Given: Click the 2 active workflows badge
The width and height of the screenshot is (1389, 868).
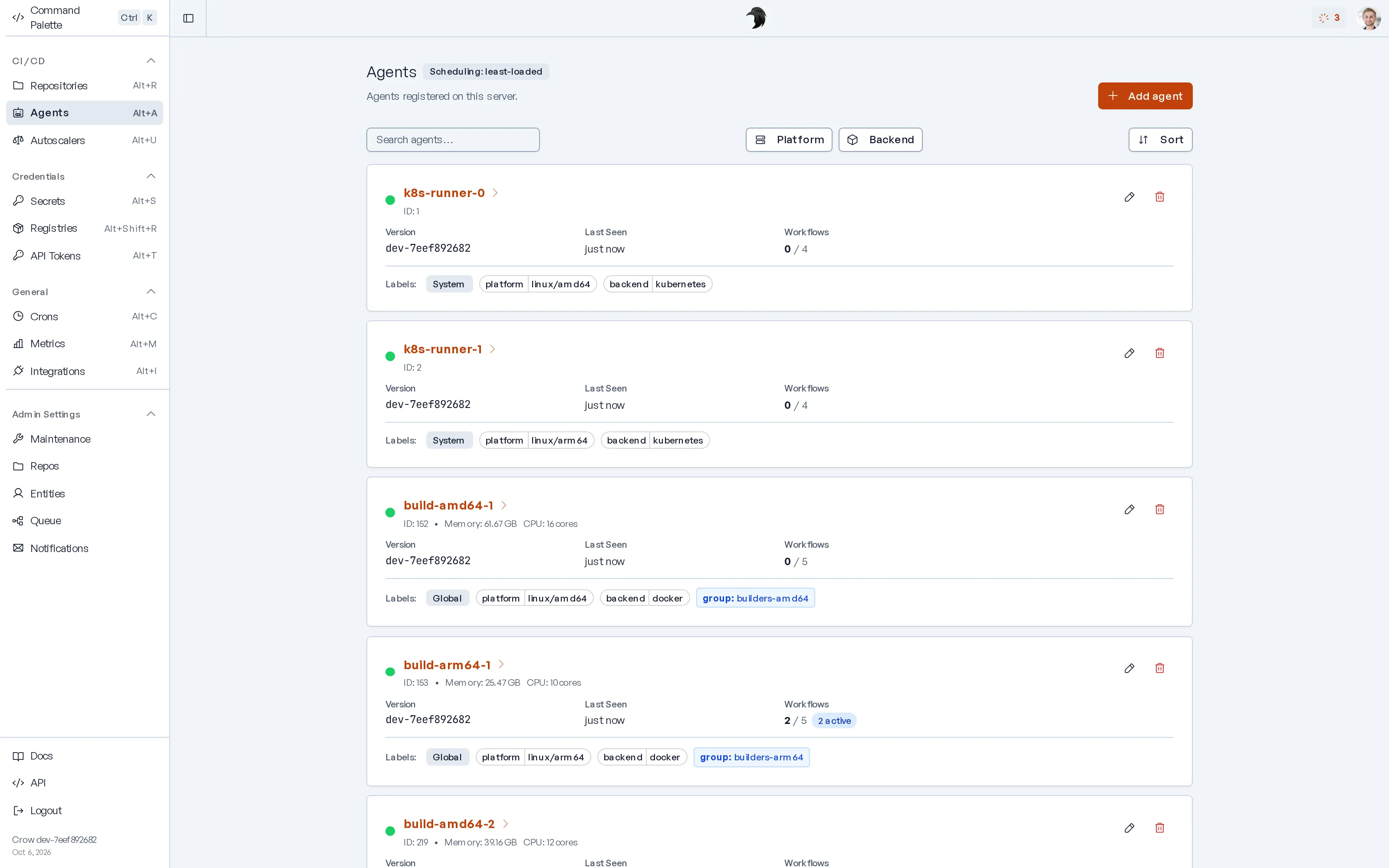Looking at the screenshot, I should coord(834,720).
